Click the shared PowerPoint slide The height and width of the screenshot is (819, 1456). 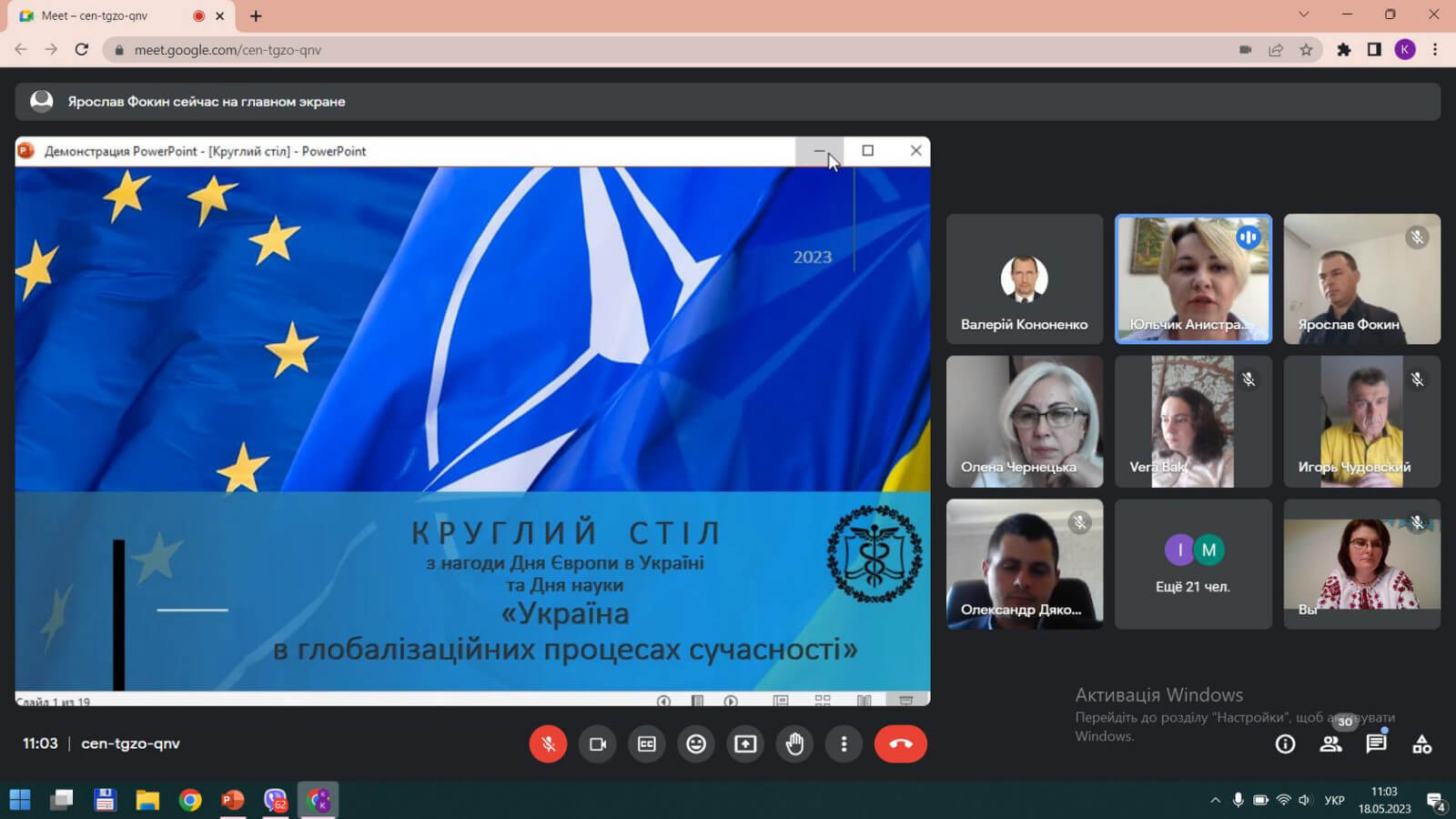(472, 429)
